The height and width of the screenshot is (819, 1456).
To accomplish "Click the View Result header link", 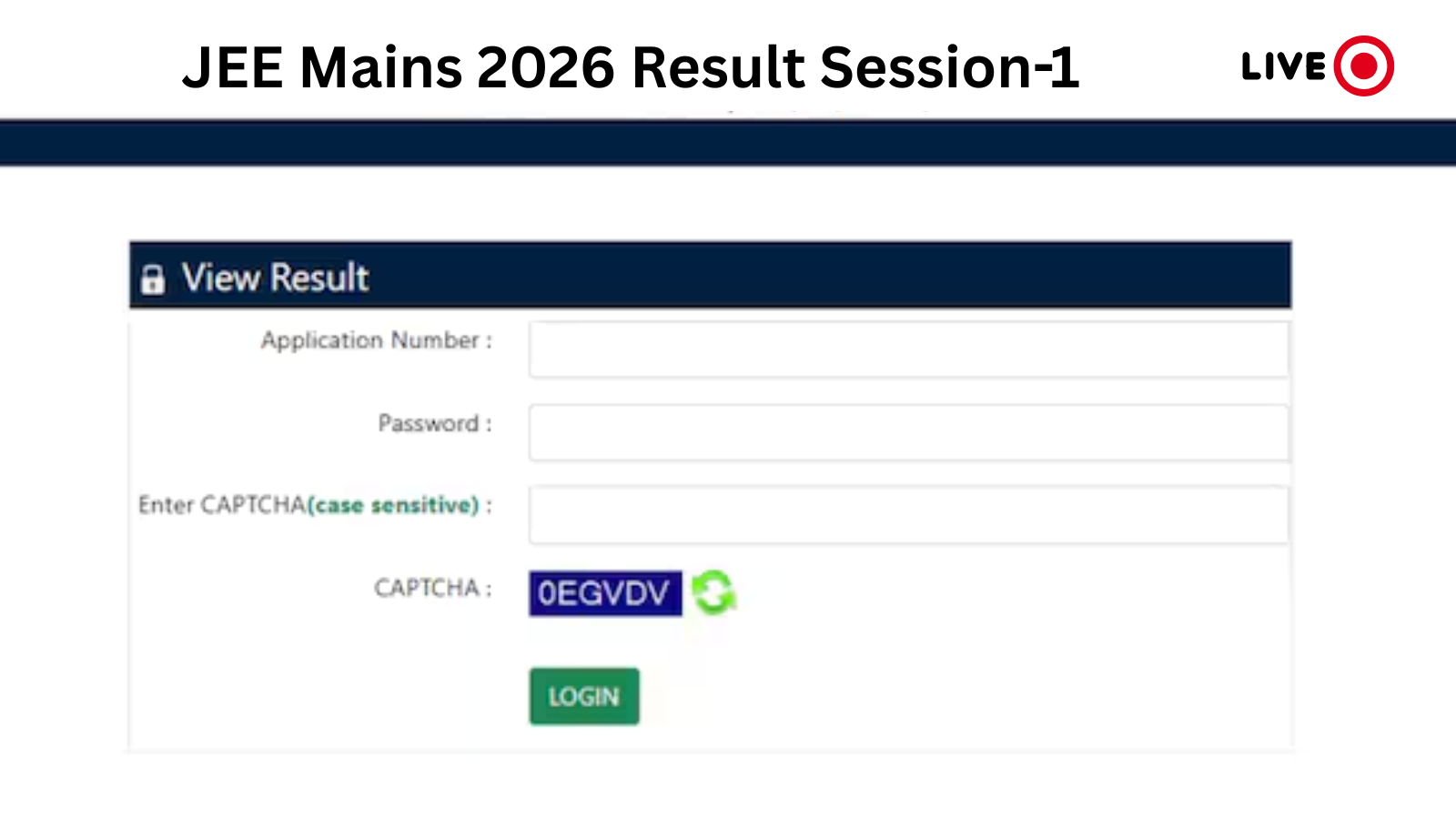I will [x=273, y=278].
